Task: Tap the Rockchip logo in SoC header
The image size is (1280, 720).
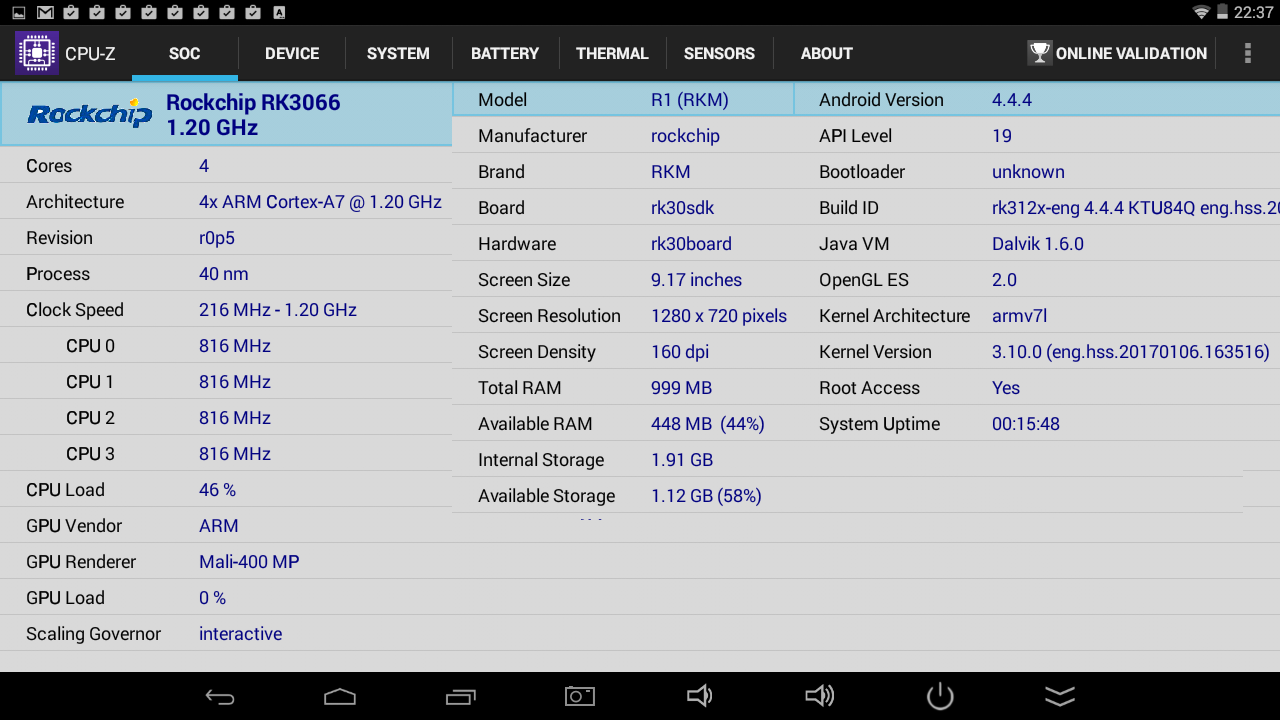Action: pyautogui.click(x=89, y=114)
